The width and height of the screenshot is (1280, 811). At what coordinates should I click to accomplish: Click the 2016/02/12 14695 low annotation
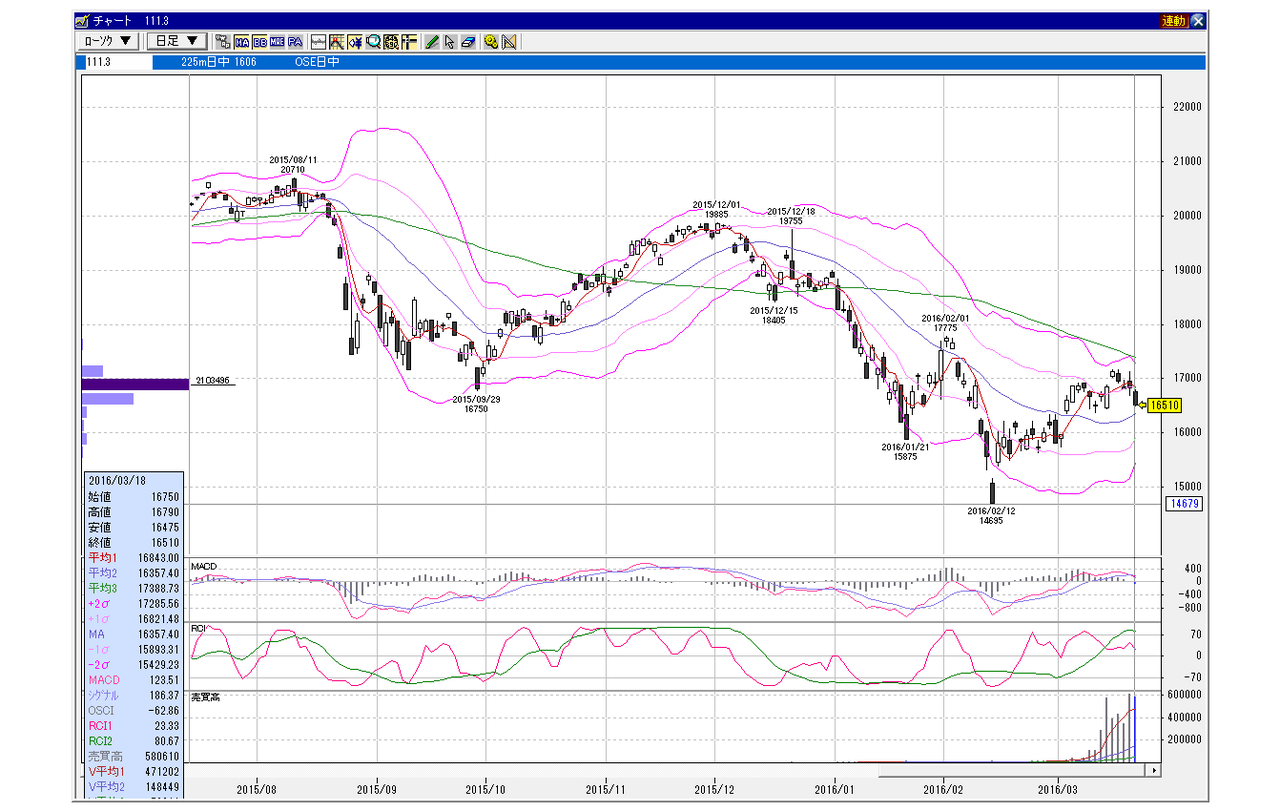tap(991, 515)
